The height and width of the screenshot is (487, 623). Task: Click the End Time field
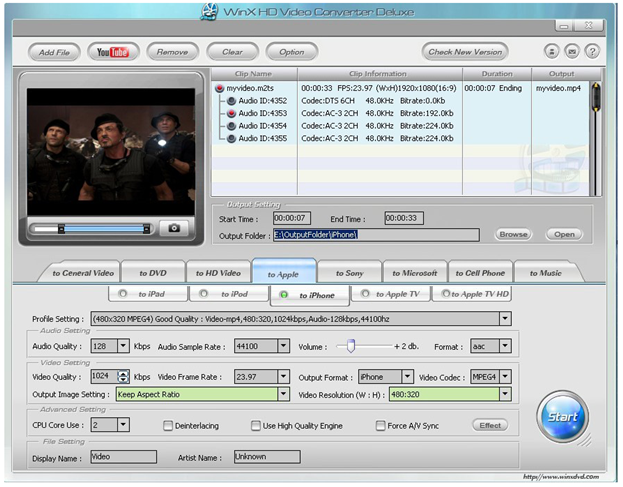coord(404,218)
